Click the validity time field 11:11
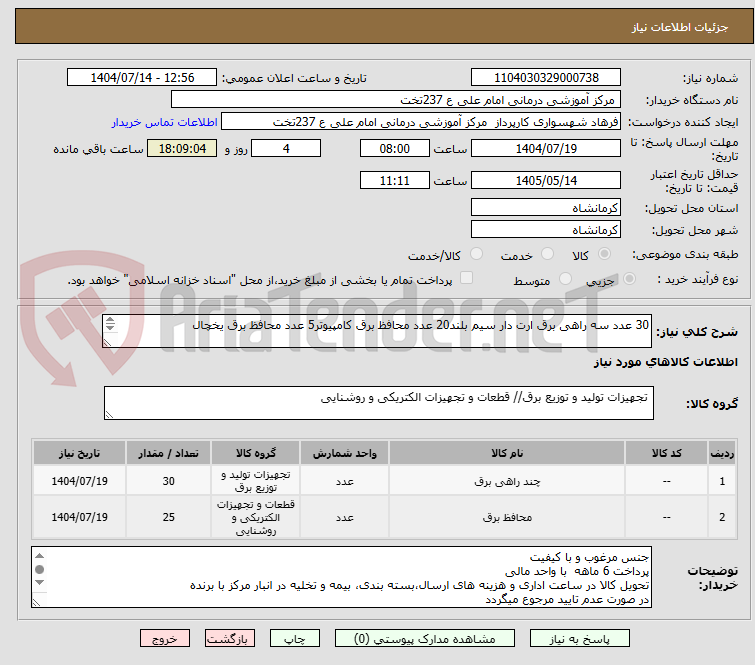 click(395, 181)
